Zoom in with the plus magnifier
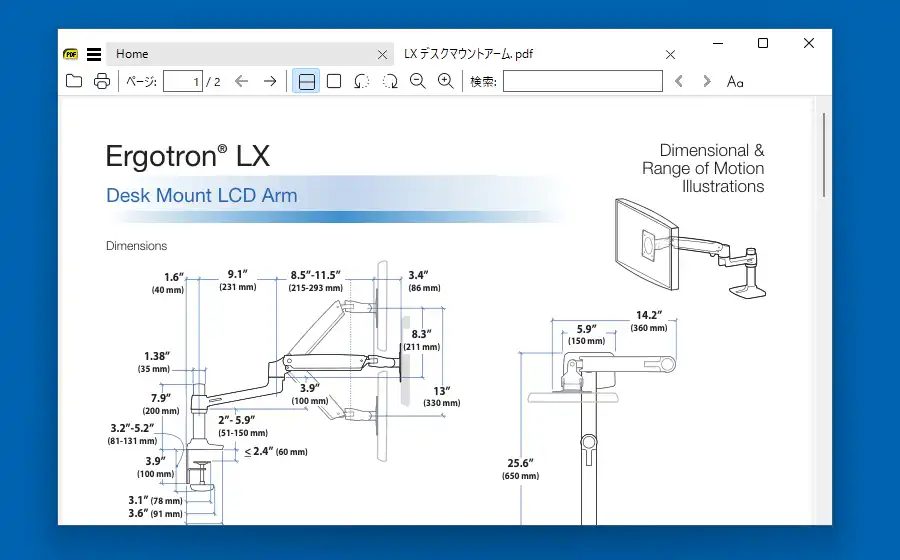 [446, 81]
